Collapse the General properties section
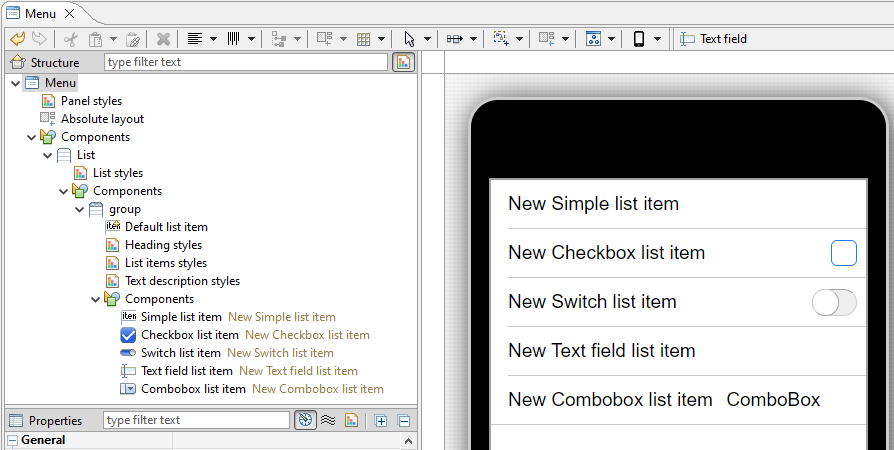894x450 pixels. [x=13, y=440]
